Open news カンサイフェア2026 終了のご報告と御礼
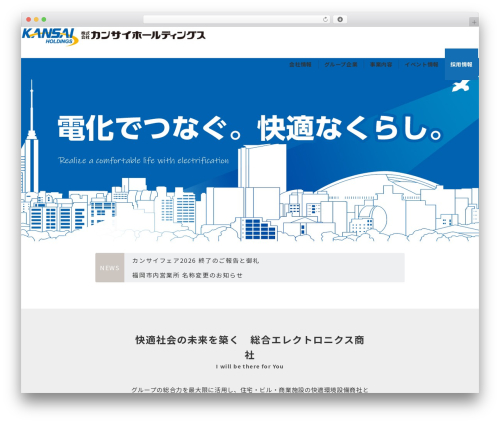Viewport: 500px width, 423px height. tap(195, 261)
